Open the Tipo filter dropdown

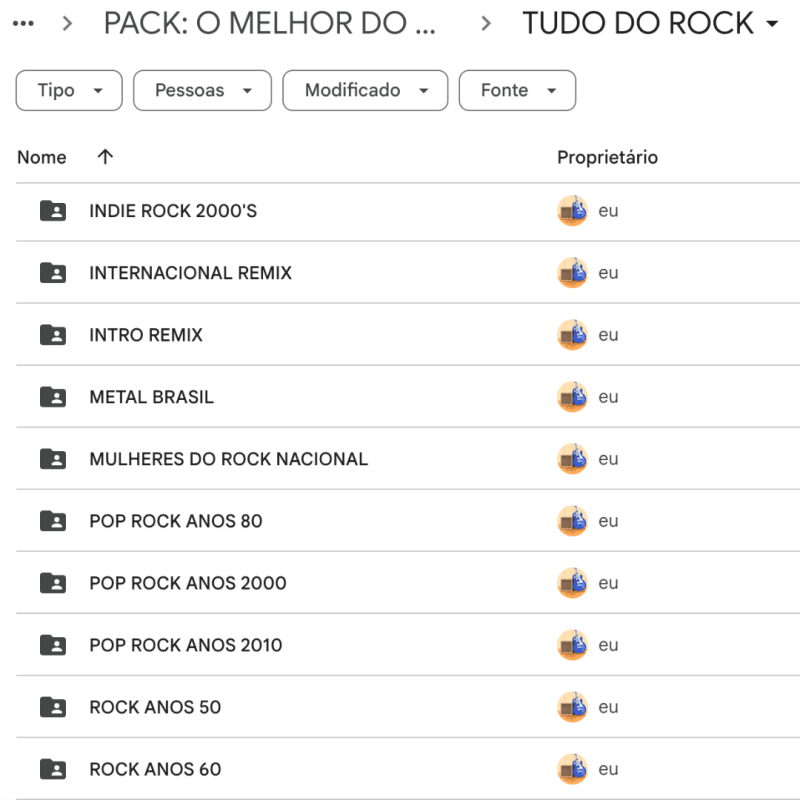[69, 90]
